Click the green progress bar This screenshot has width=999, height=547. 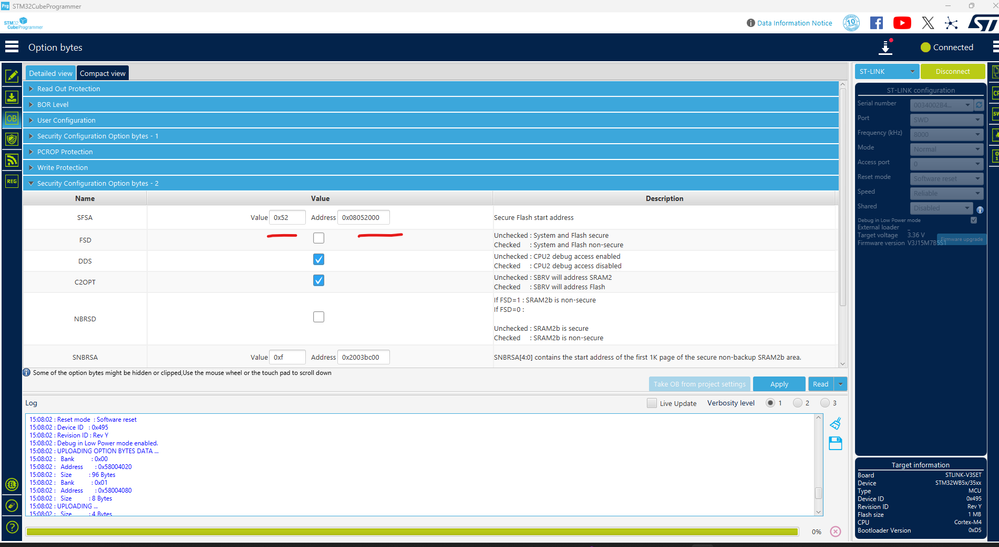tap(412, 531)
